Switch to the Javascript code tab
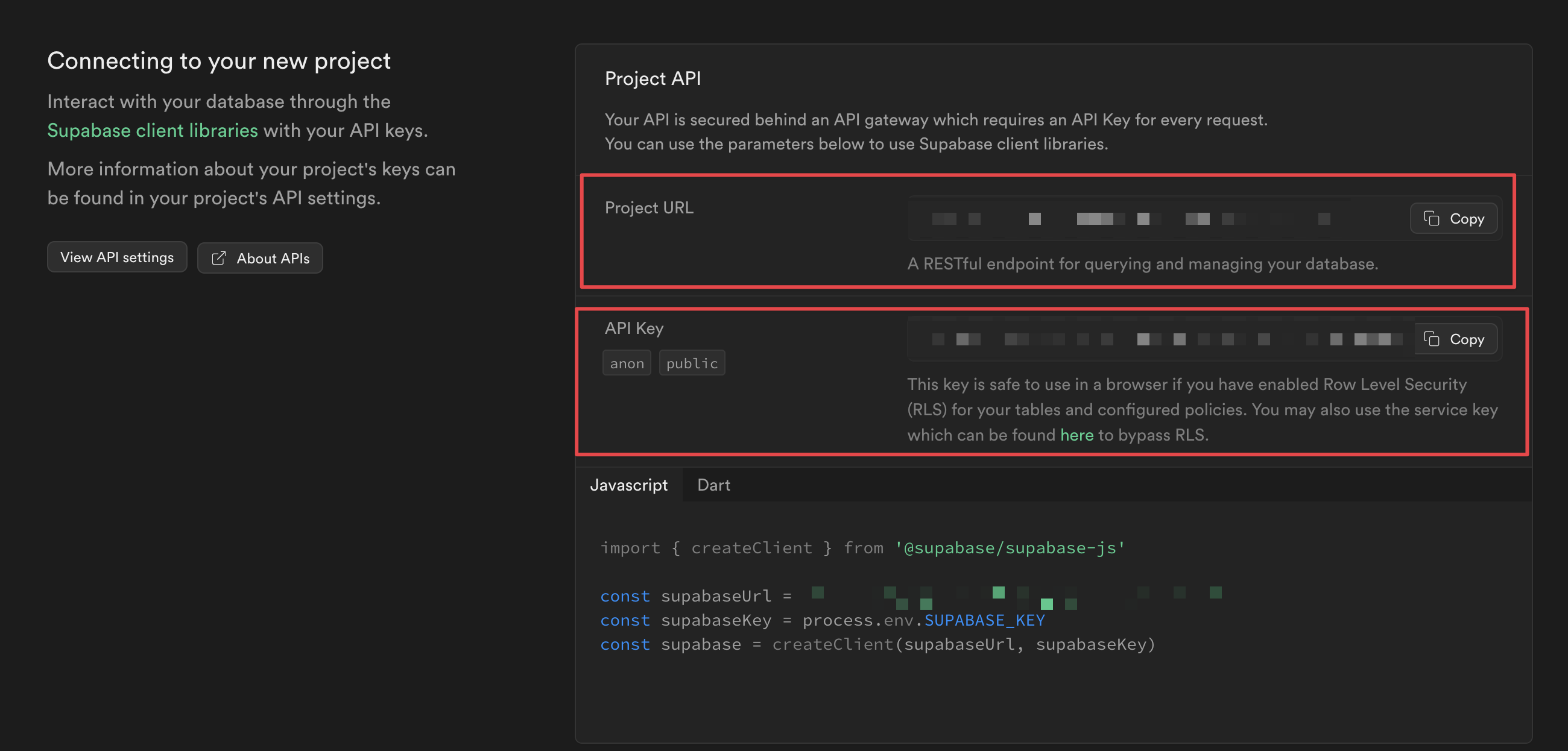 click(x=629, y=485)
